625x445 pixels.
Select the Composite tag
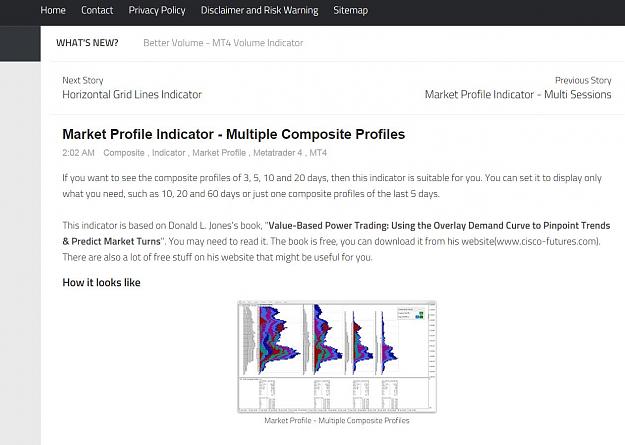click(124, 153)
